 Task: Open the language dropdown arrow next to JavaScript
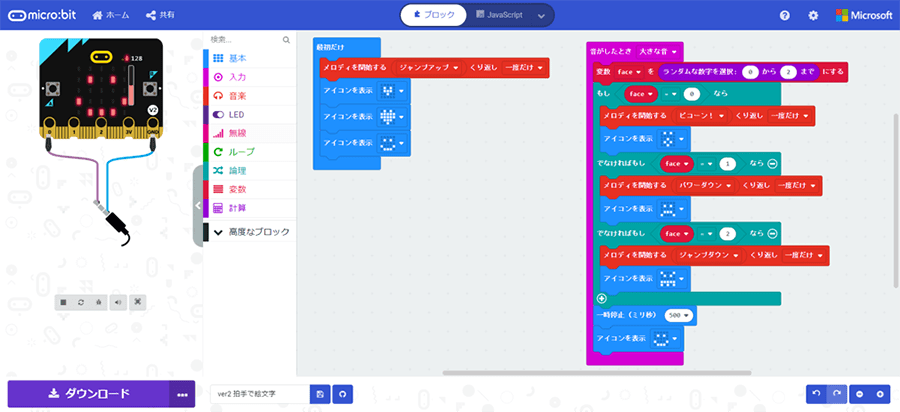(x=541, y=16)
